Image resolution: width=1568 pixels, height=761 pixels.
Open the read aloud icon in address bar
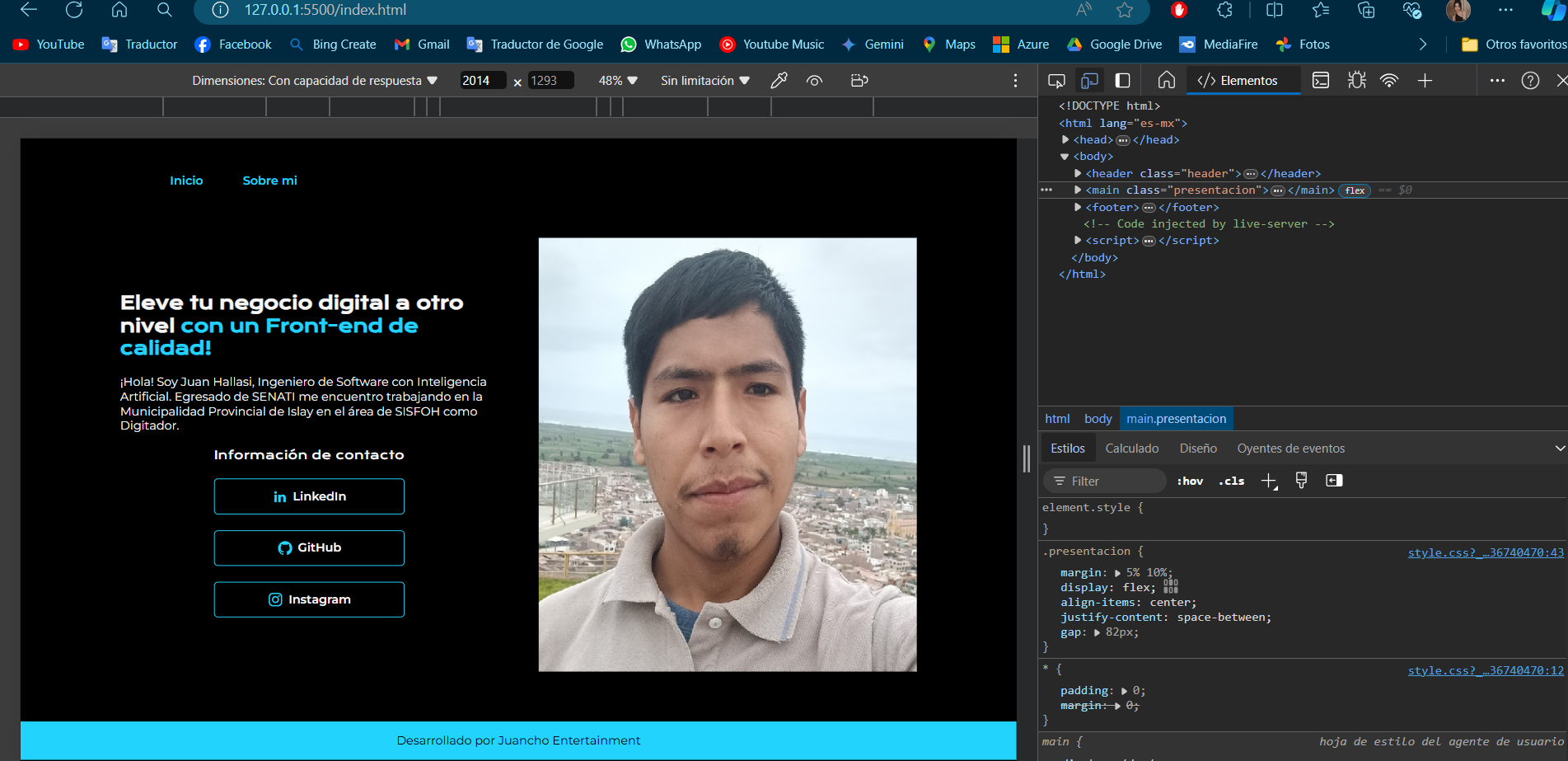pyautogui.click(x=1084, y=10)
